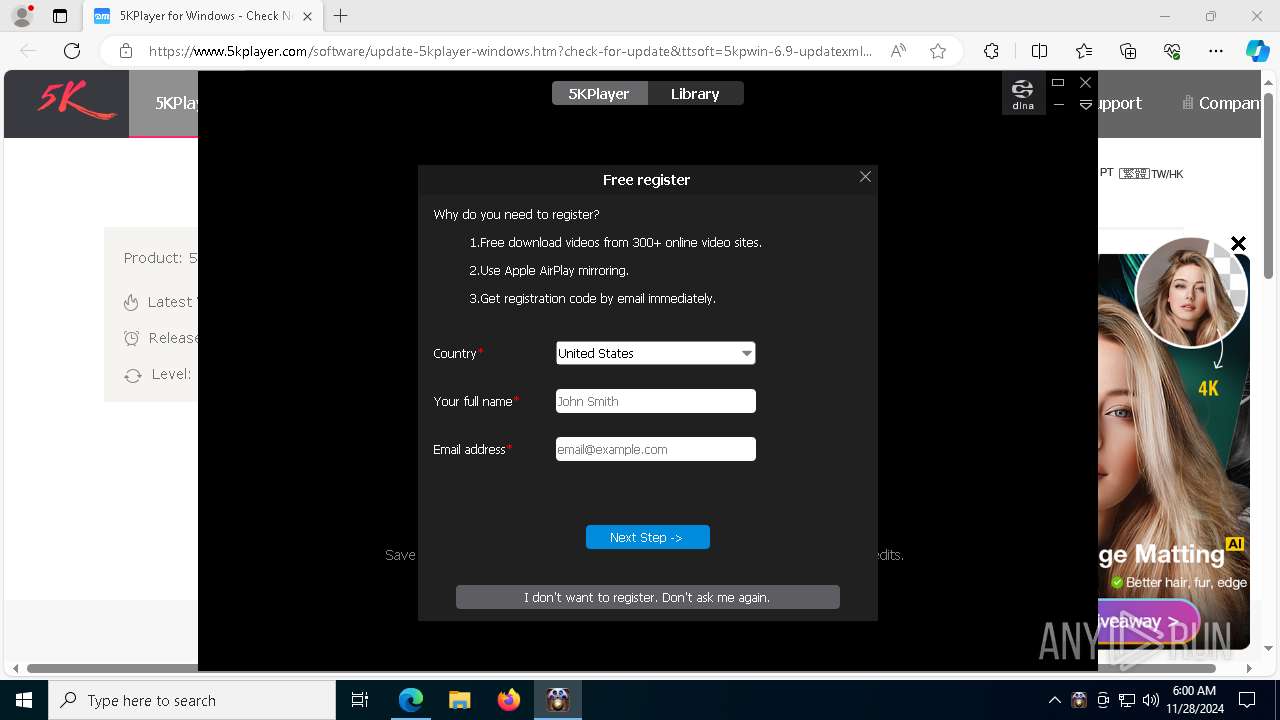Select the 5KPlayer for Windows browser tab
Image resolution: width=1280 pixels, height=720 pixels.
tap(202, 16)
